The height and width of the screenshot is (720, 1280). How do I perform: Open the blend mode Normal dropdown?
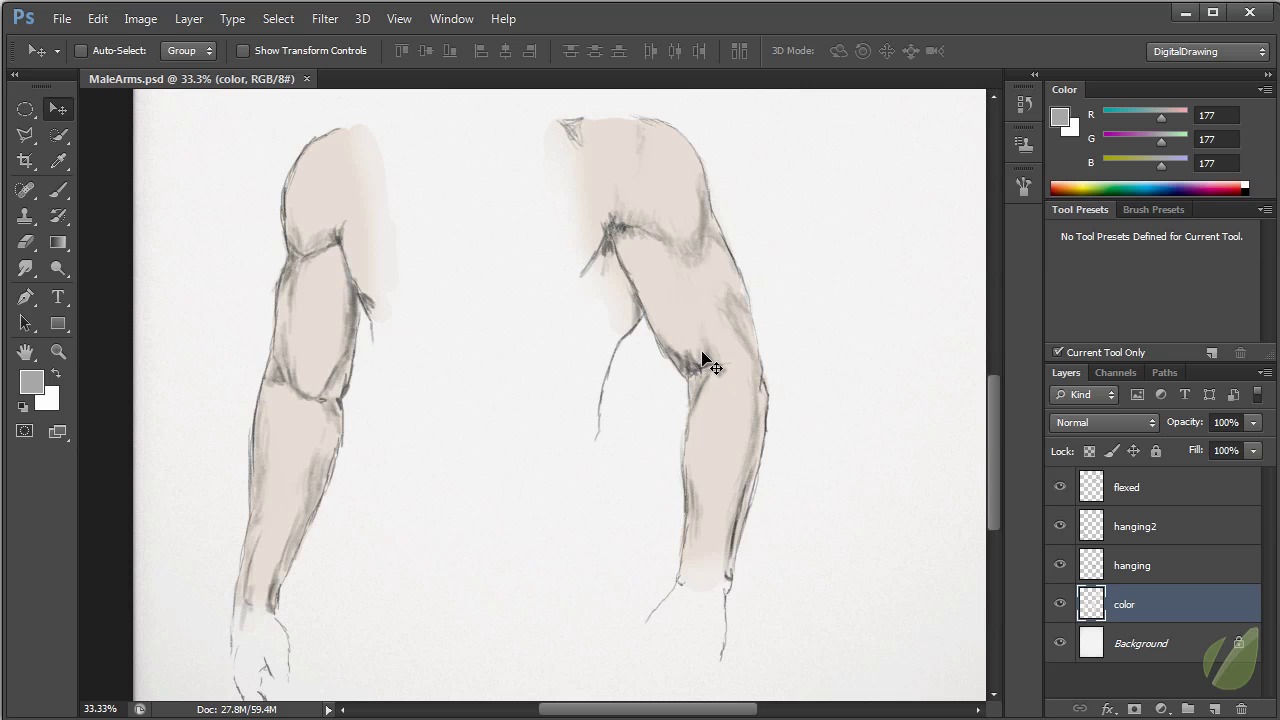point(1104,422)
